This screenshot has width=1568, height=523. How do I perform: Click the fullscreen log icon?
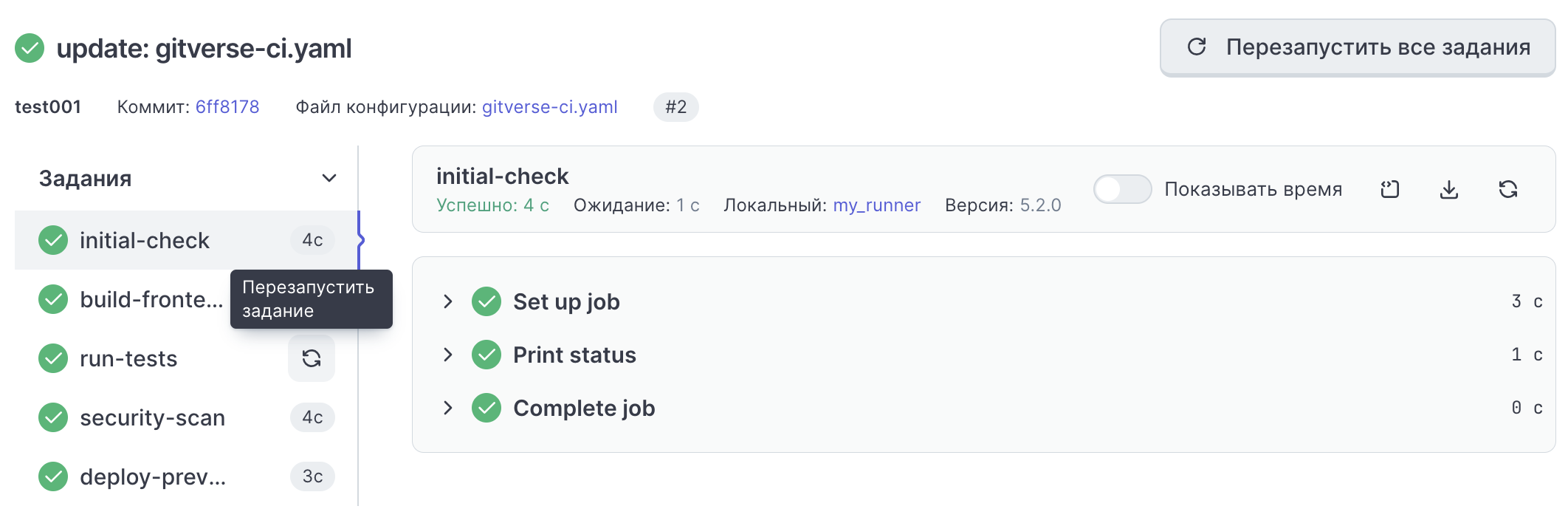pos(1389,190)
